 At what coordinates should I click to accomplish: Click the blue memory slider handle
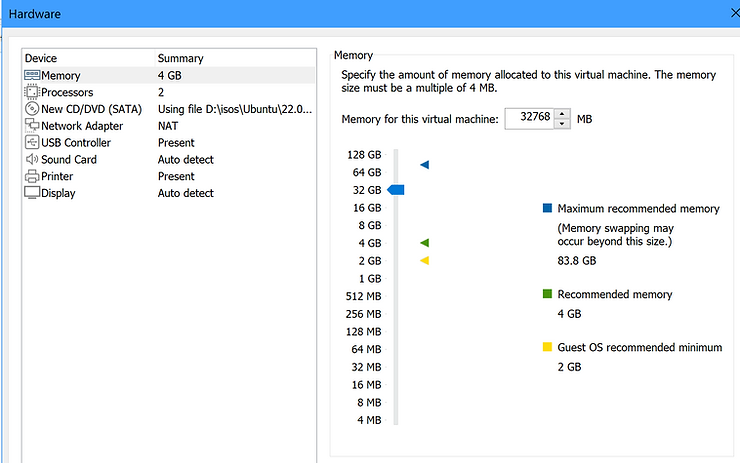tap(396, 190)
